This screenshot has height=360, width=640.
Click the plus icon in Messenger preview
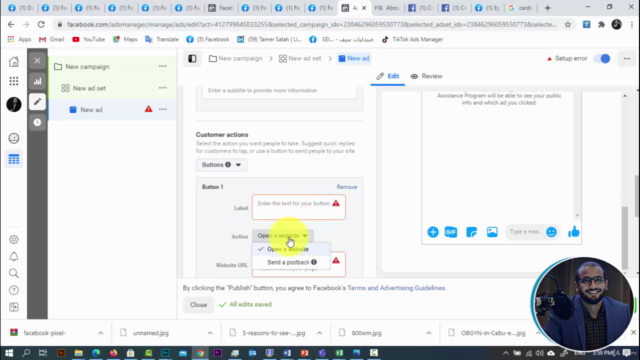tap(433, 232)
